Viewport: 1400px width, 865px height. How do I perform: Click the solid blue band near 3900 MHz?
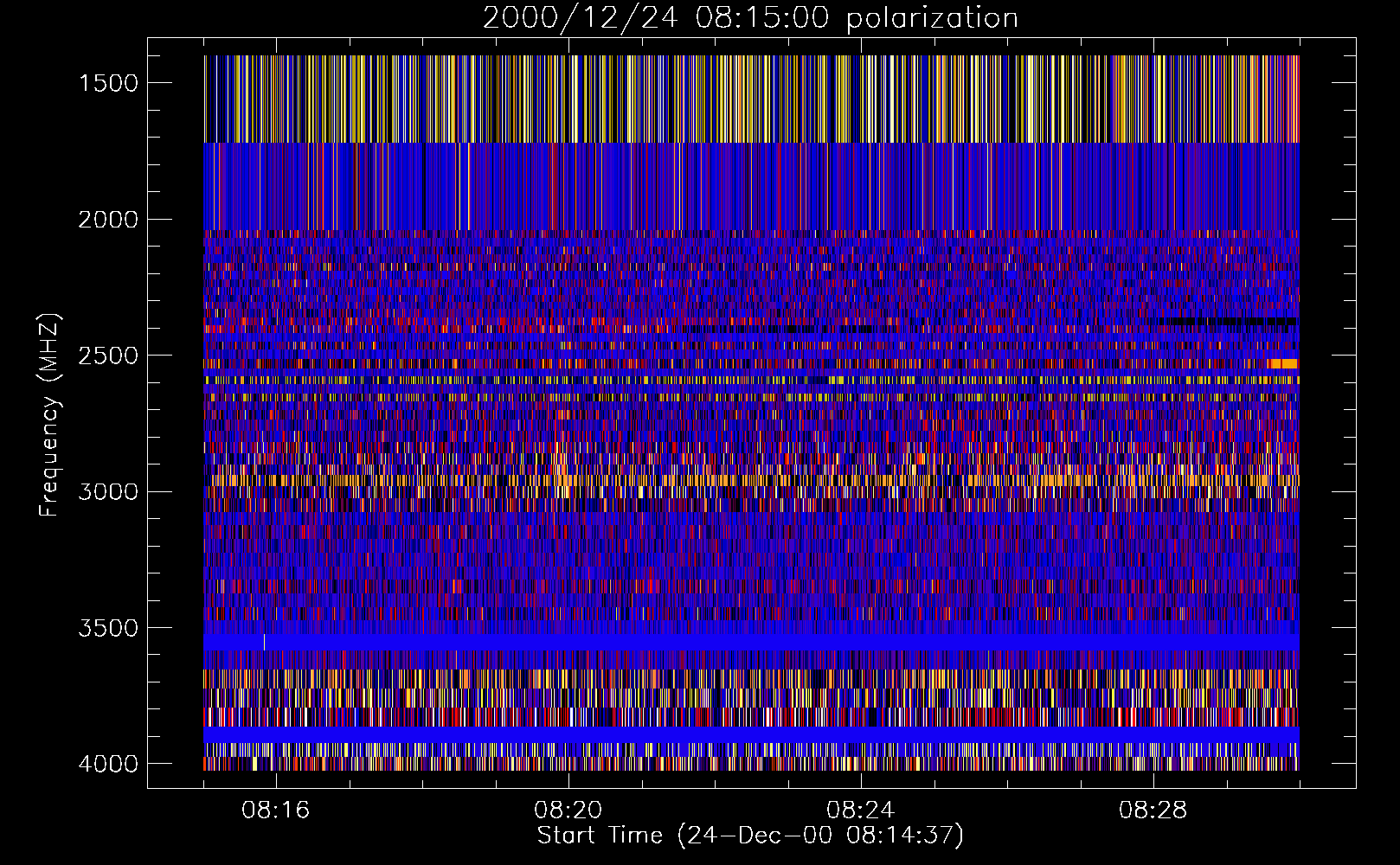click(x=751, y=734)
